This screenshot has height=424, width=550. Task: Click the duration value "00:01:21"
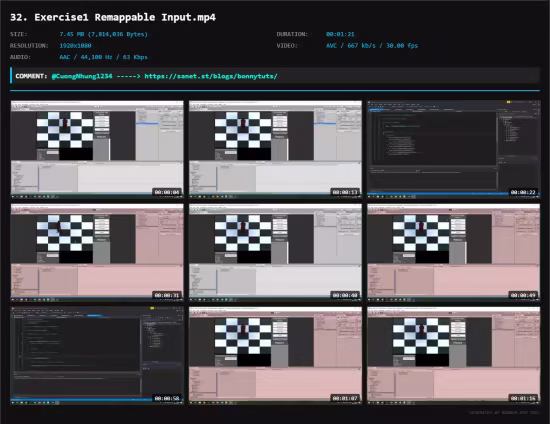coord(340,34)
